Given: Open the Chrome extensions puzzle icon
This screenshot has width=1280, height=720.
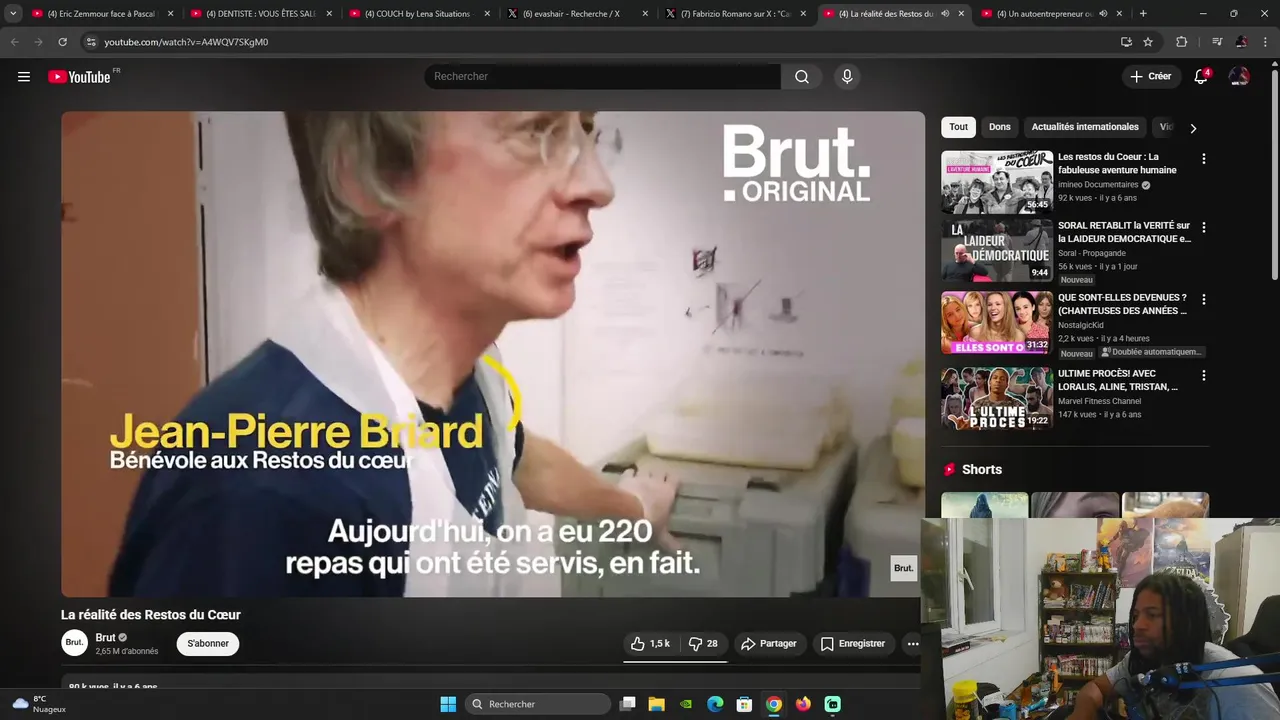Looking at the screenshot, I should coord(1181,42).
